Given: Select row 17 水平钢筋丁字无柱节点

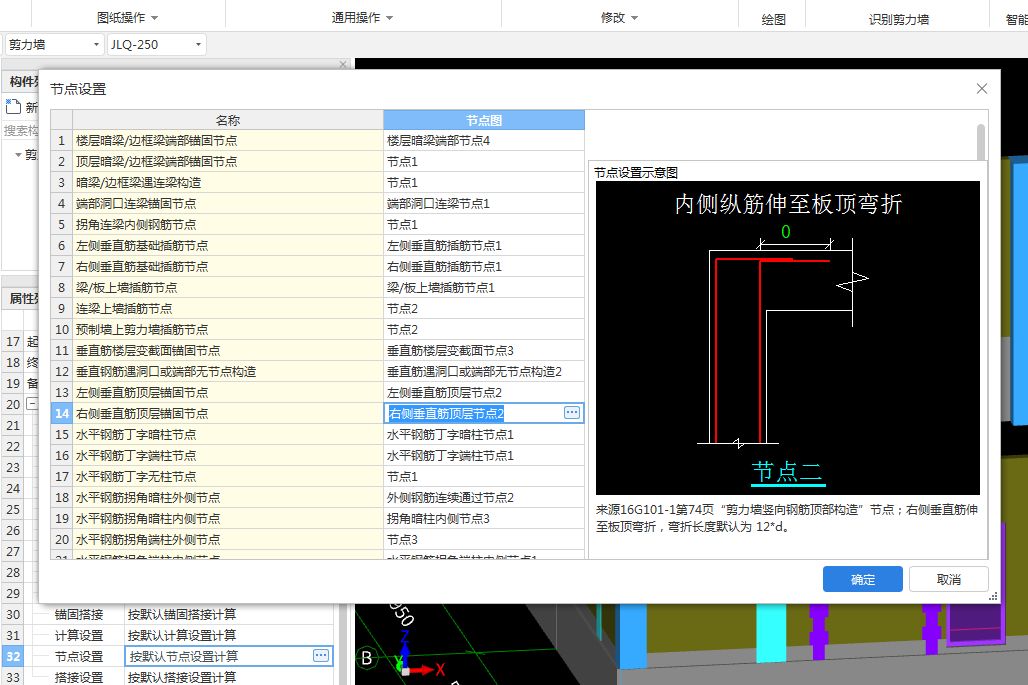Looking at the screenshot, I should [227, 476].
